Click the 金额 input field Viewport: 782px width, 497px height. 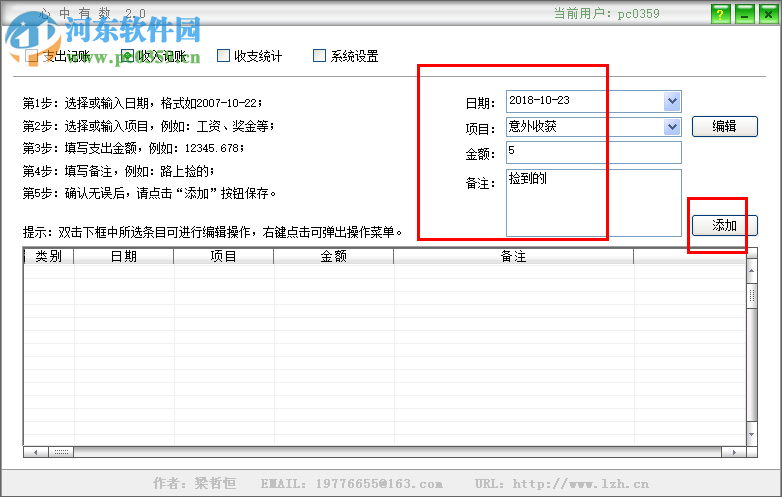coord(593,153)
